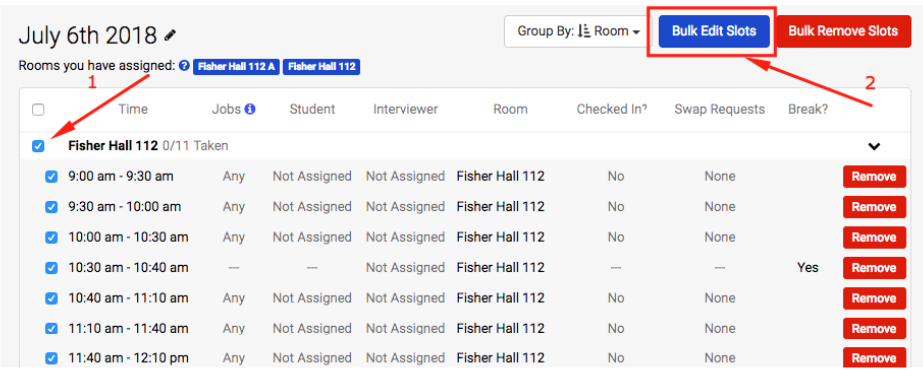This screenshot has width=923, height=377.
Task: Click the Fisher Hall 112 room tag
Action: [321, 67]
